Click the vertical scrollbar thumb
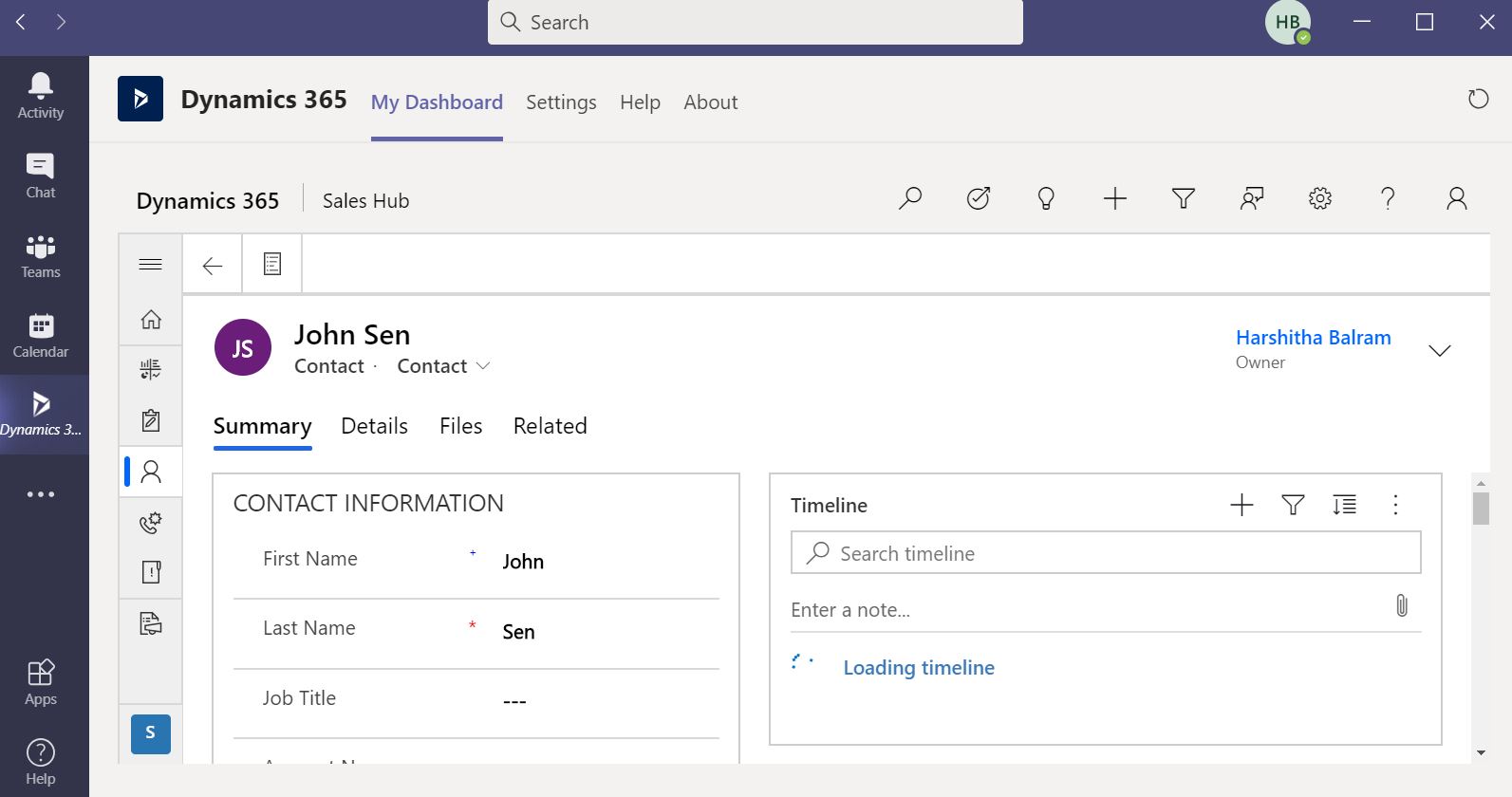The image size is (1512, 797). click(1481, 508)
